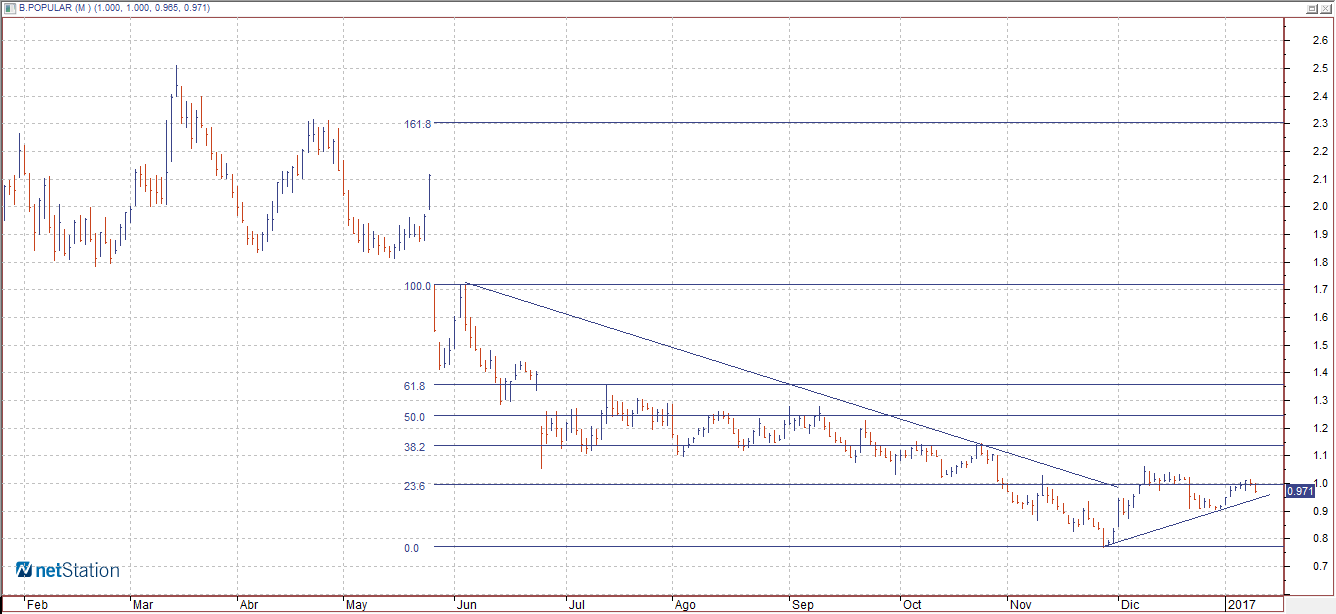
Task: Select the 50.0 Fibonacci level label
Action: pos(414,417)
